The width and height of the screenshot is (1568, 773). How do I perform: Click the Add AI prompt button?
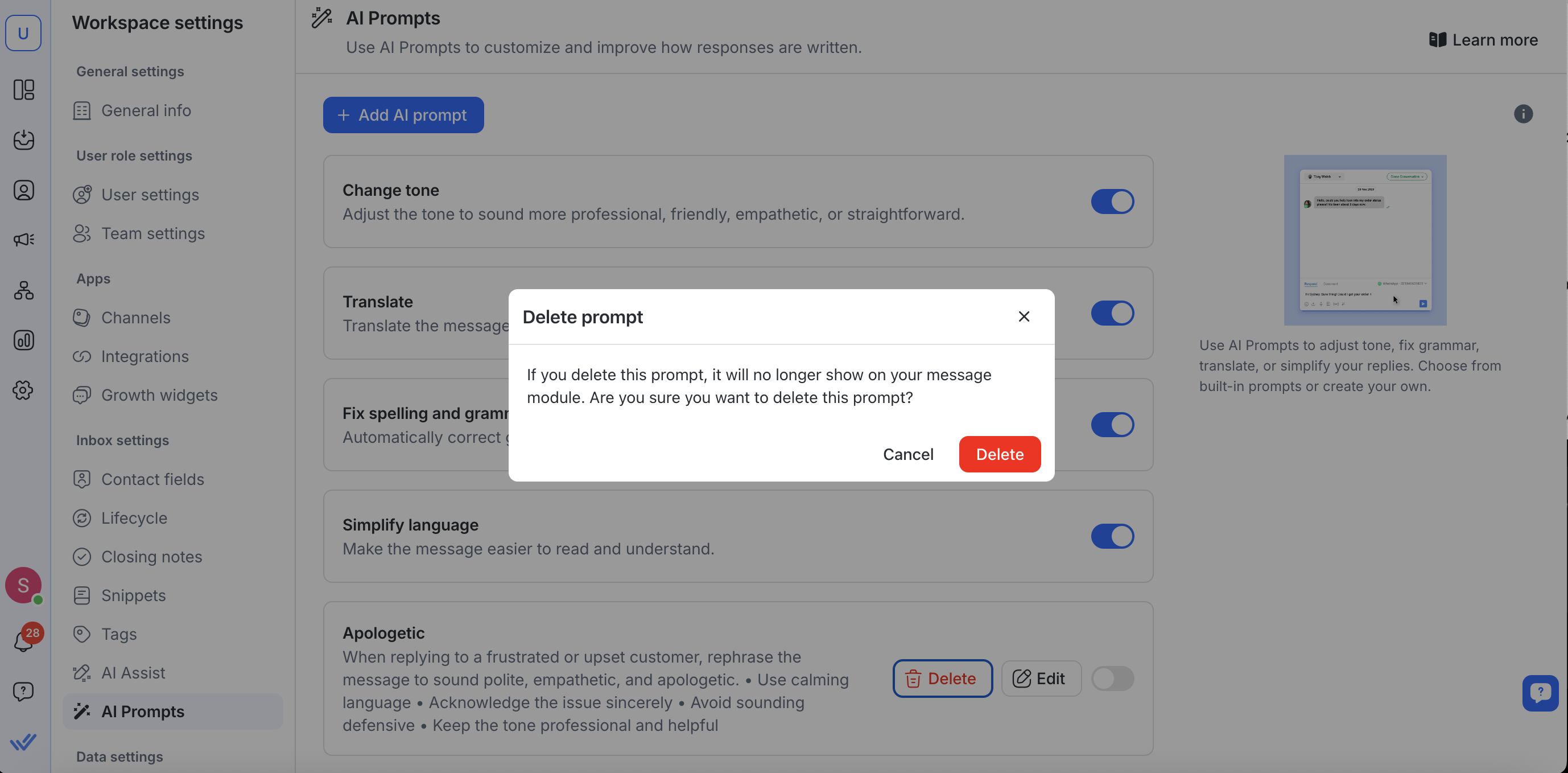tap(403, 115)
